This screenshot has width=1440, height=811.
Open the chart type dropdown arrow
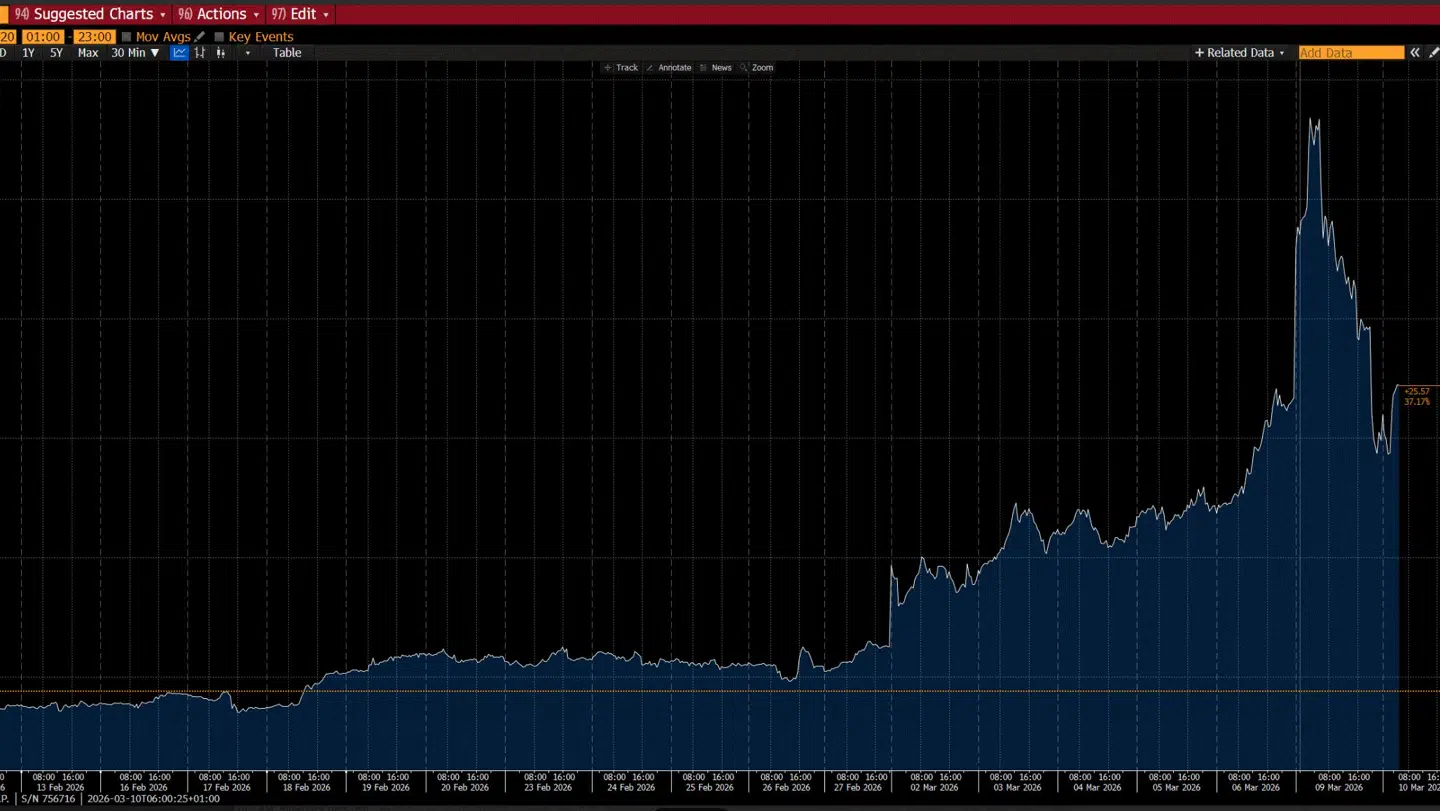coord(248,53)
